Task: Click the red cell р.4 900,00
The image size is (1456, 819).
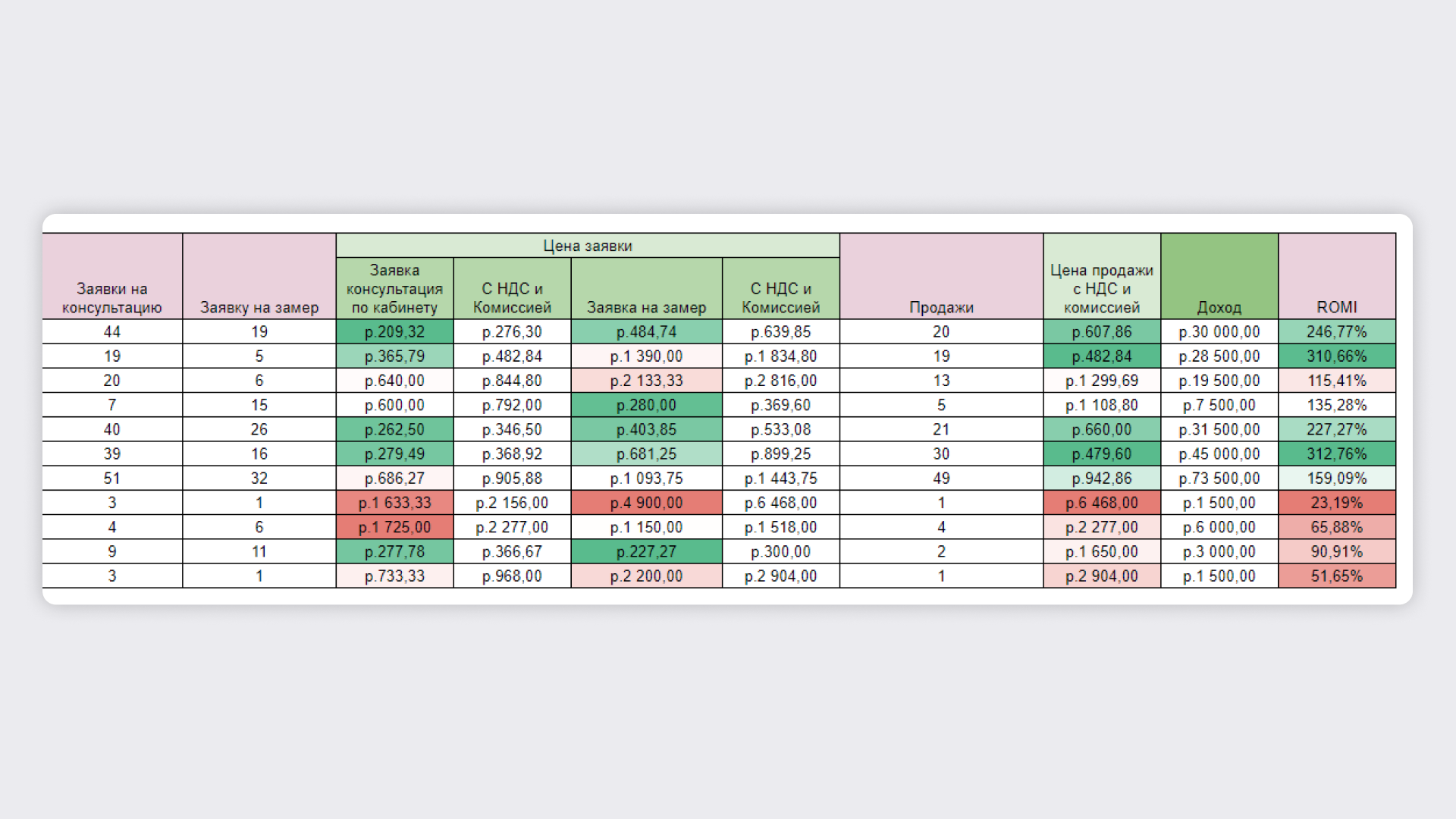Action: click(x=647, y=503)
